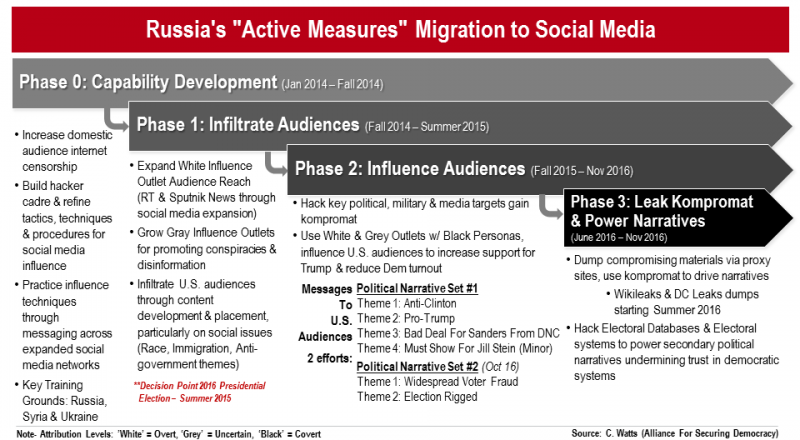Select the heading "Phase 3: Leak Kompromat & Power Narratives"
This screenshot has height=440, width=800.
point(662,211)
